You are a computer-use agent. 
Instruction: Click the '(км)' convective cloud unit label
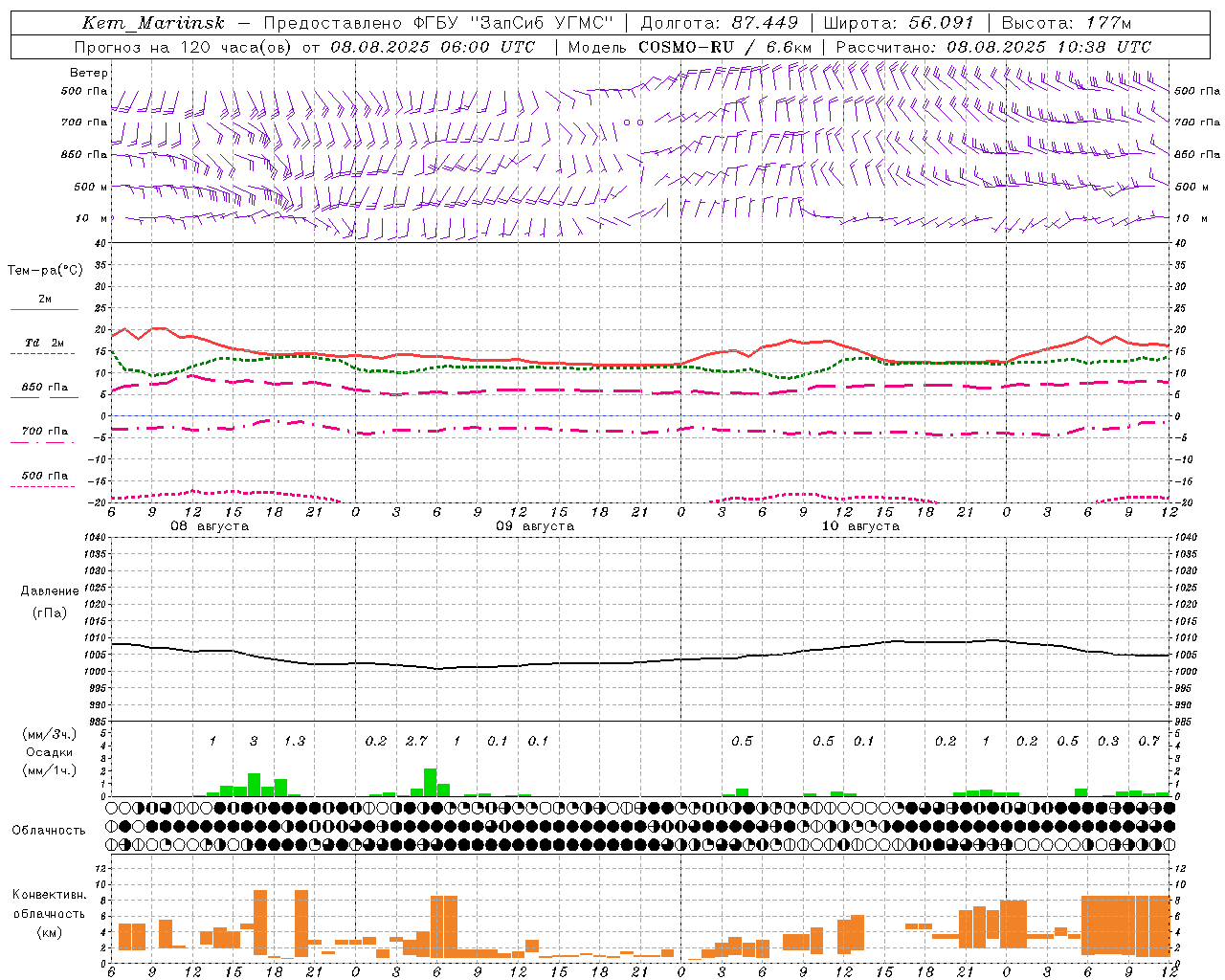[x=50, y=932]
